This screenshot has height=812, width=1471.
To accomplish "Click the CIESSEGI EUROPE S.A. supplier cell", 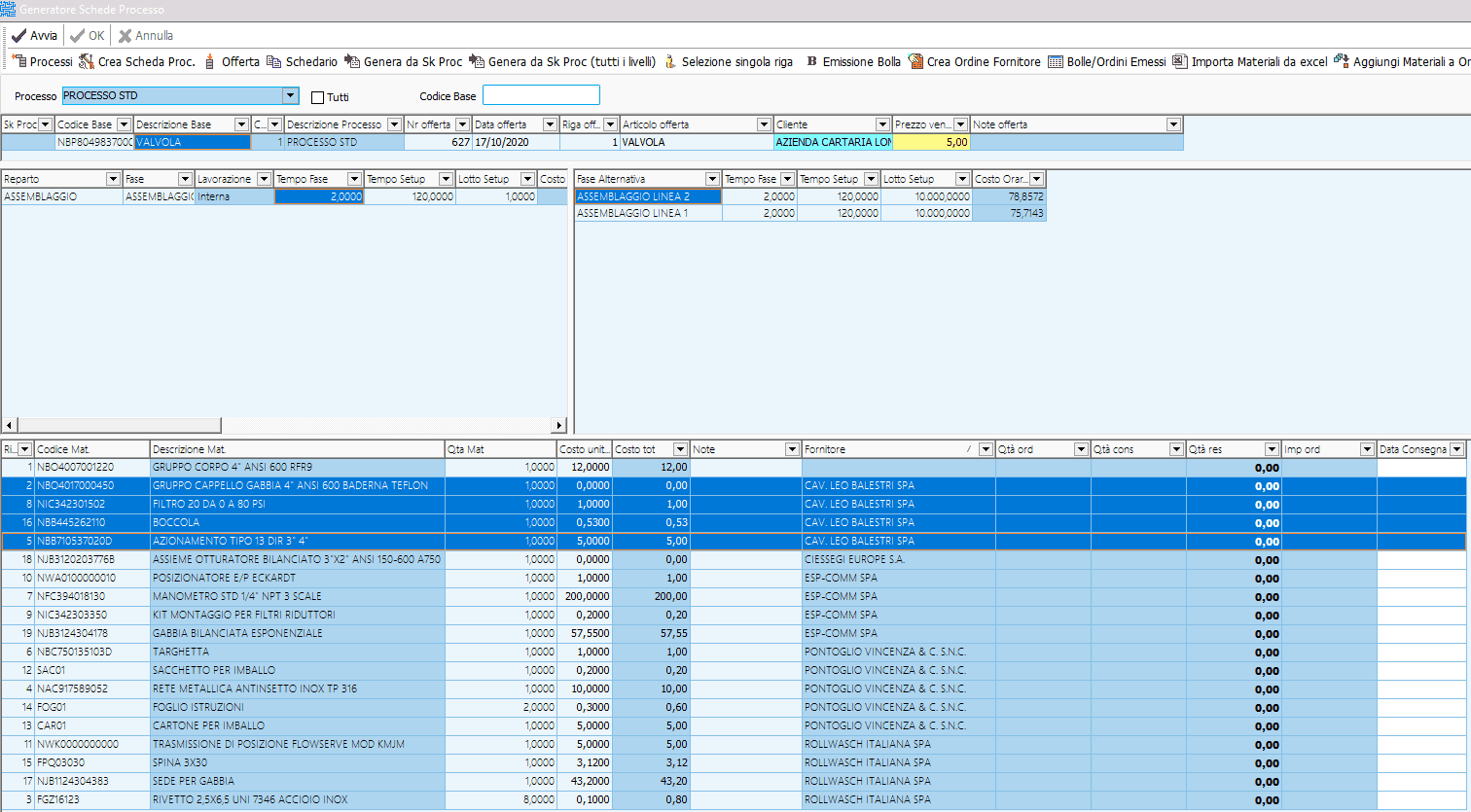I will pos(899,559).
